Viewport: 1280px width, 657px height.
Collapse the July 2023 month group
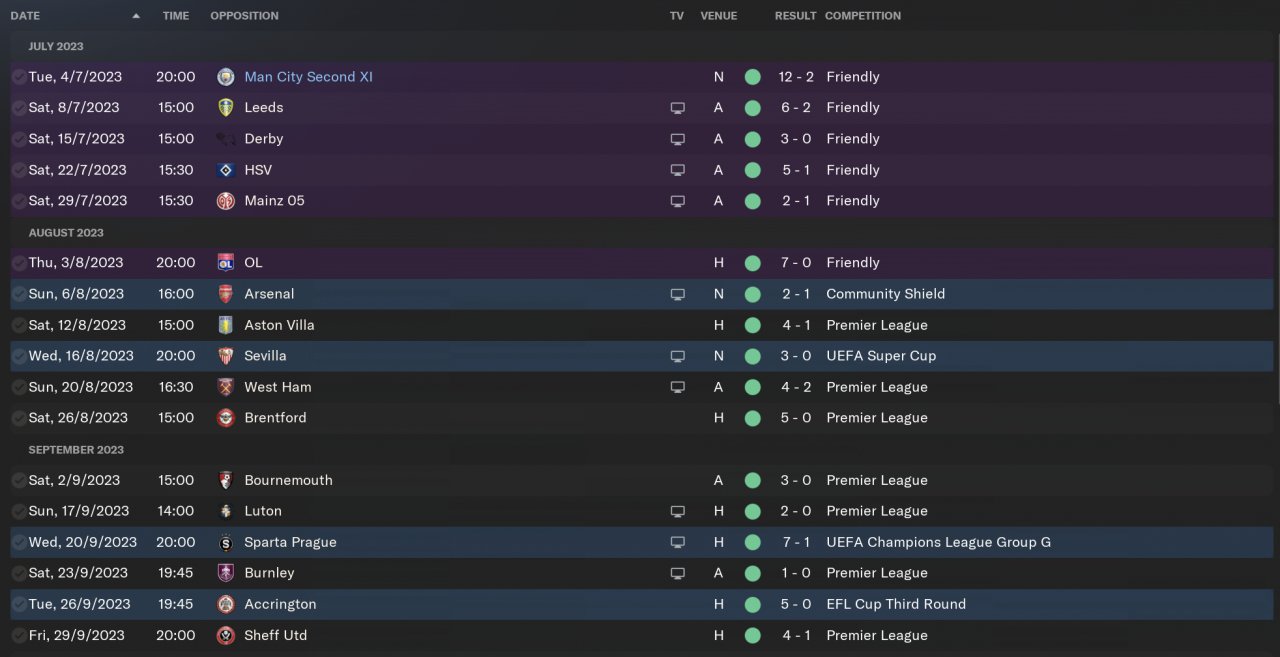pyautogui.click(x=56, y=46)
